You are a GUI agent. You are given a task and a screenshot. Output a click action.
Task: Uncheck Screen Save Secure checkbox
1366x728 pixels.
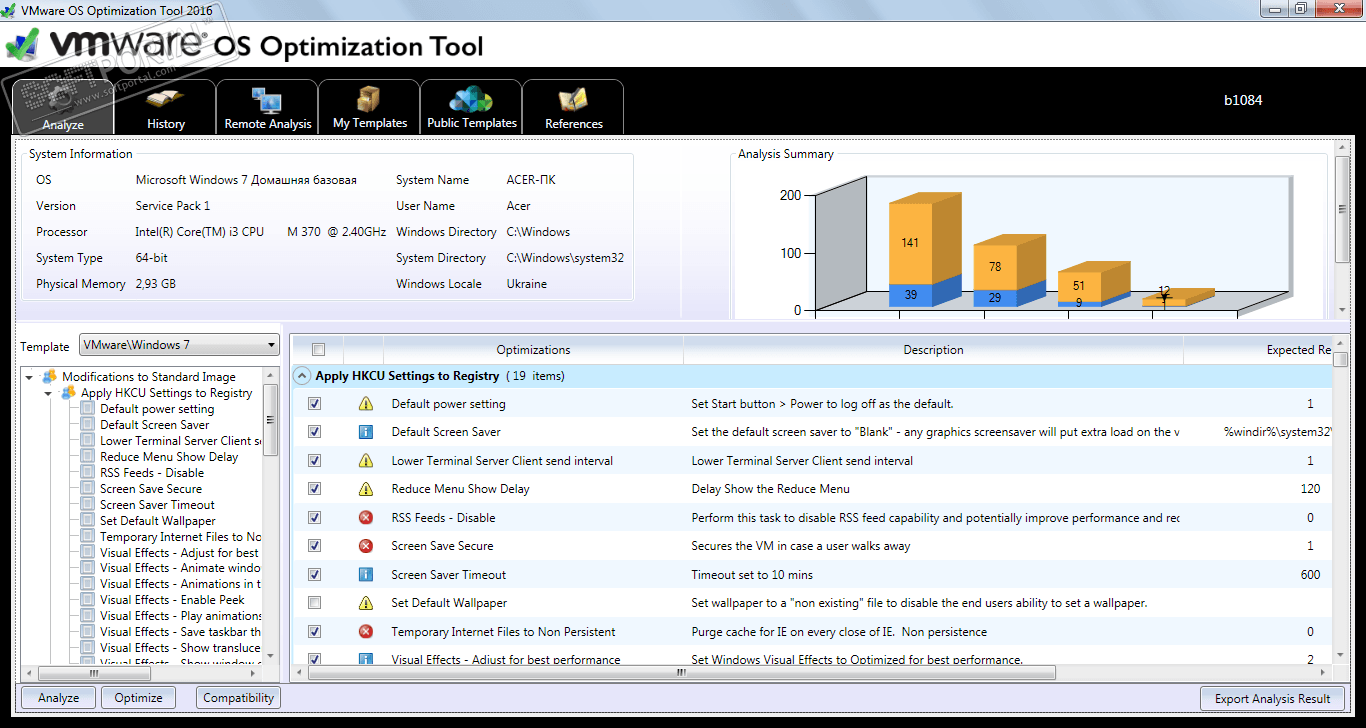click(x=315, y=546)
